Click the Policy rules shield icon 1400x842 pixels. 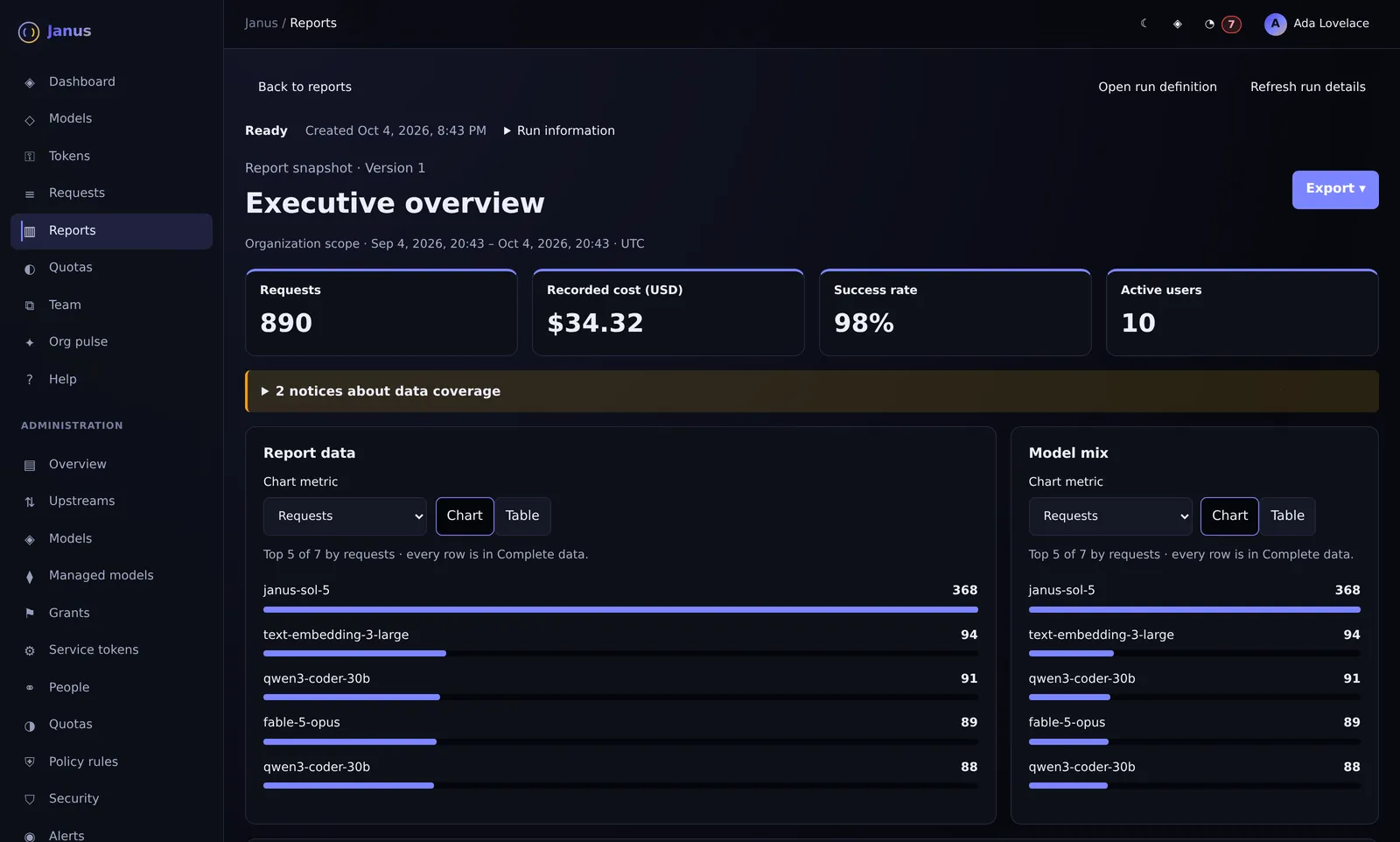[30, 762]
